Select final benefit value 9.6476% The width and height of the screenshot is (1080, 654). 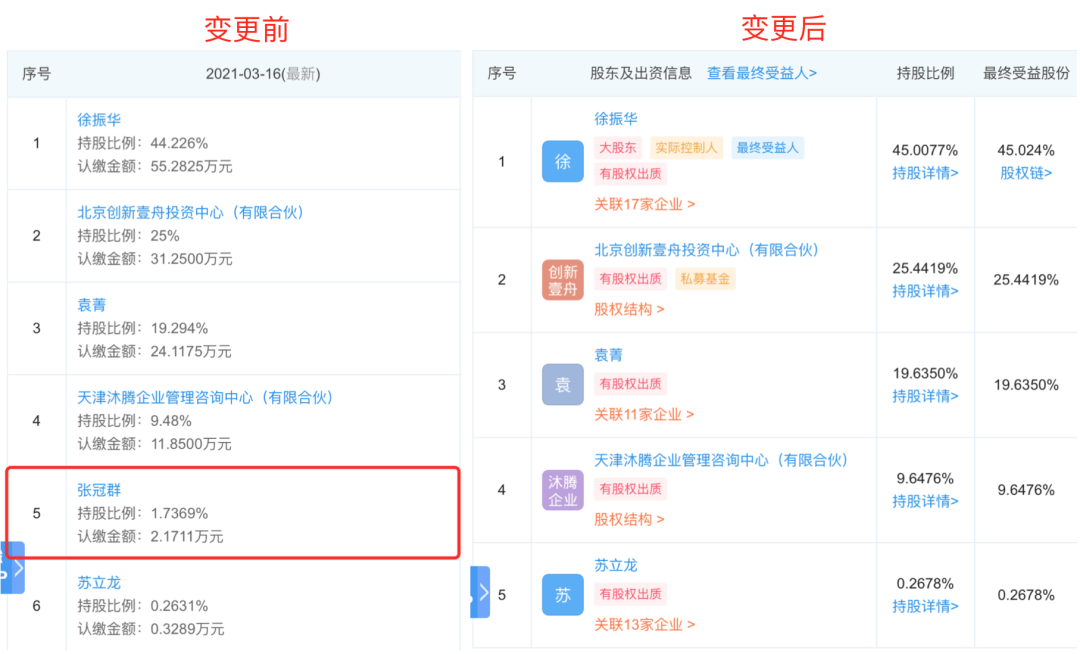point(1026,490)
